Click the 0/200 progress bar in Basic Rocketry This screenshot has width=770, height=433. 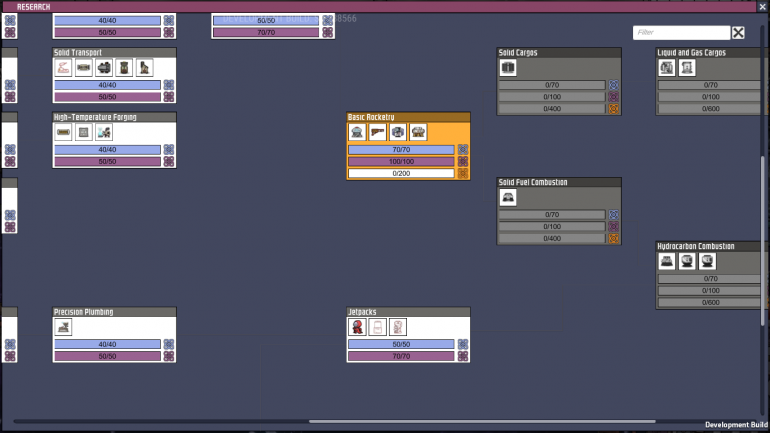click(401, 173)
